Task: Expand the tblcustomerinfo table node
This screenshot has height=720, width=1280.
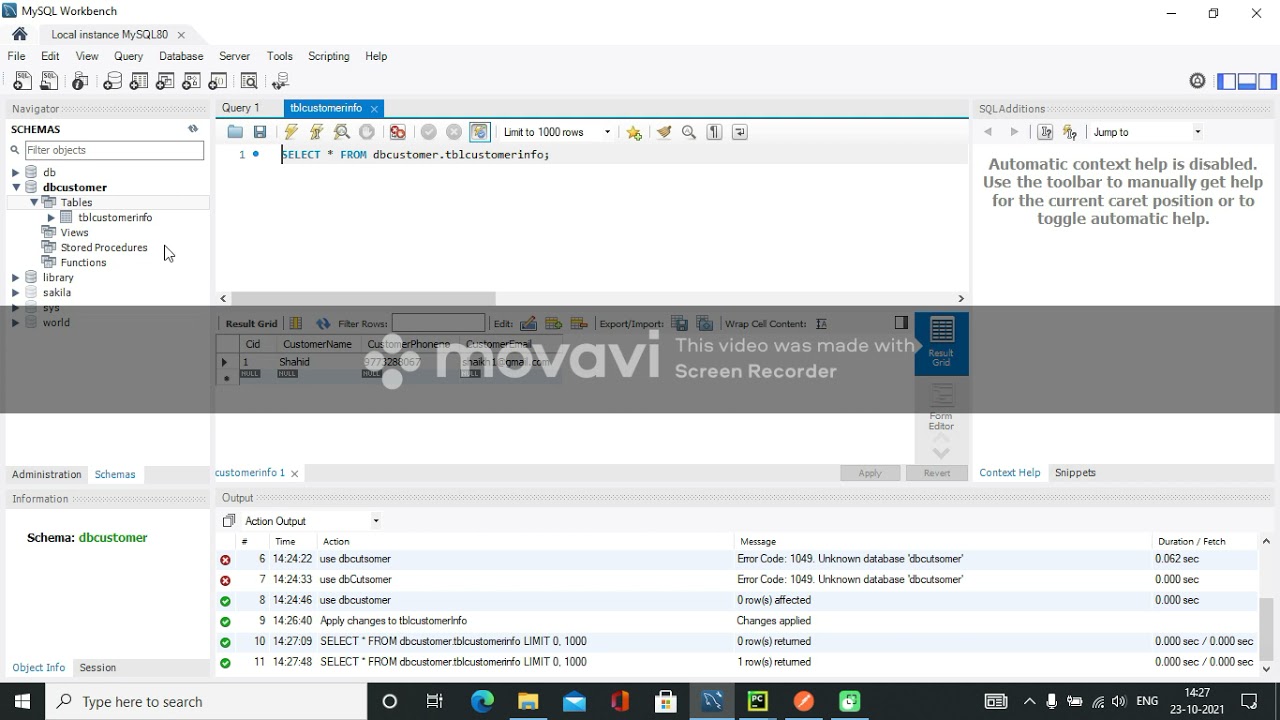Action: click(x=51, y=217)
